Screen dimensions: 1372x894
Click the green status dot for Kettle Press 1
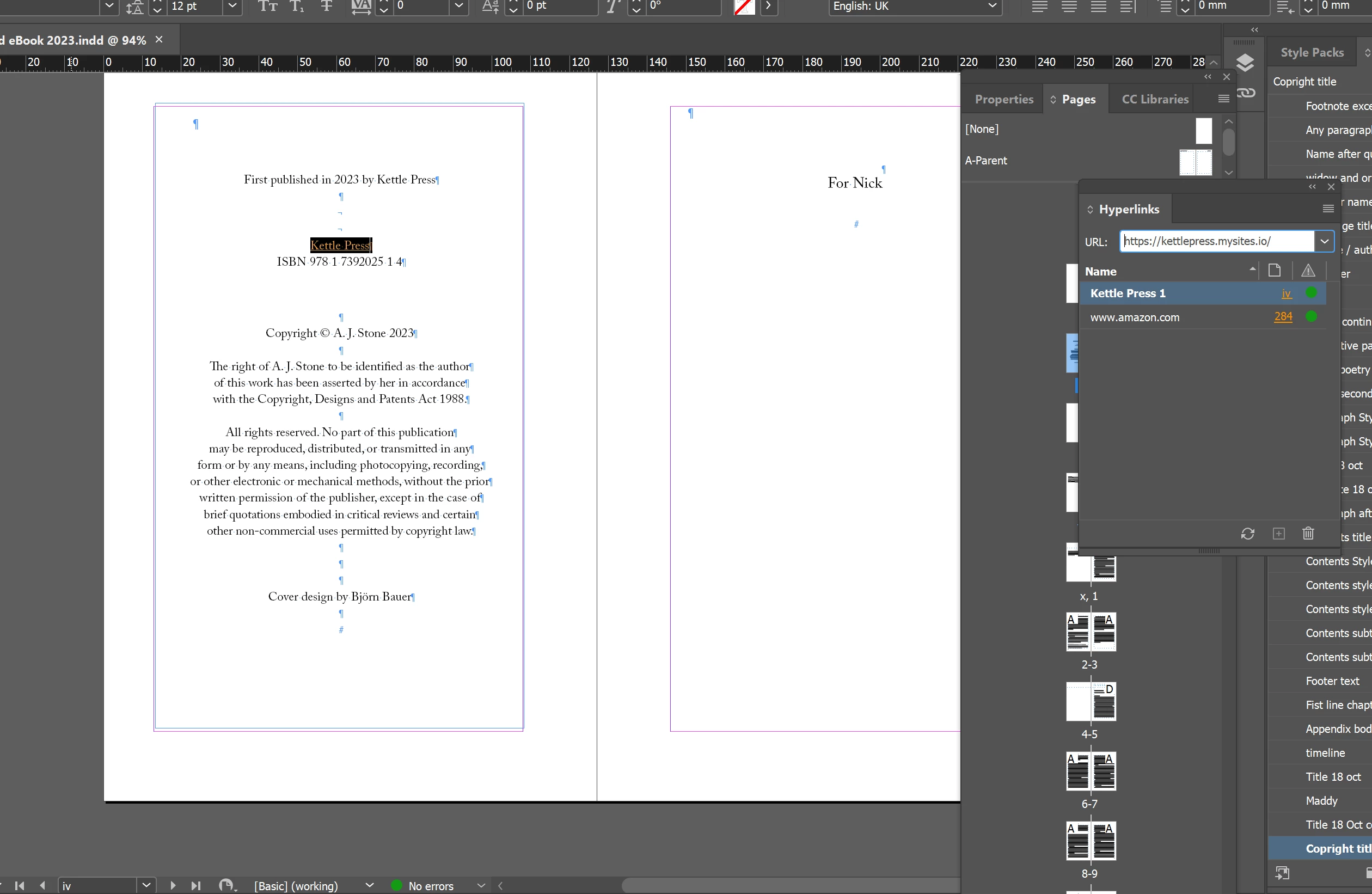click(1311, 293)
